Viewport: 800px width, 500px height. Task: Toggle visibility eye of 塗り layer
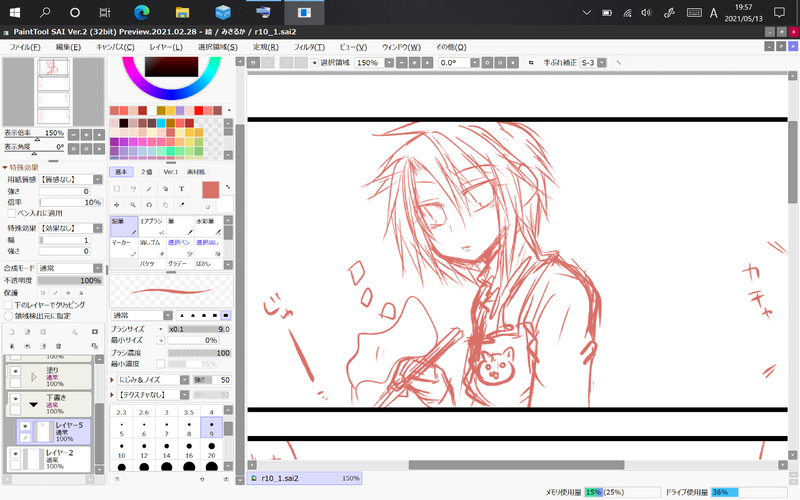[x=16, y=371]
